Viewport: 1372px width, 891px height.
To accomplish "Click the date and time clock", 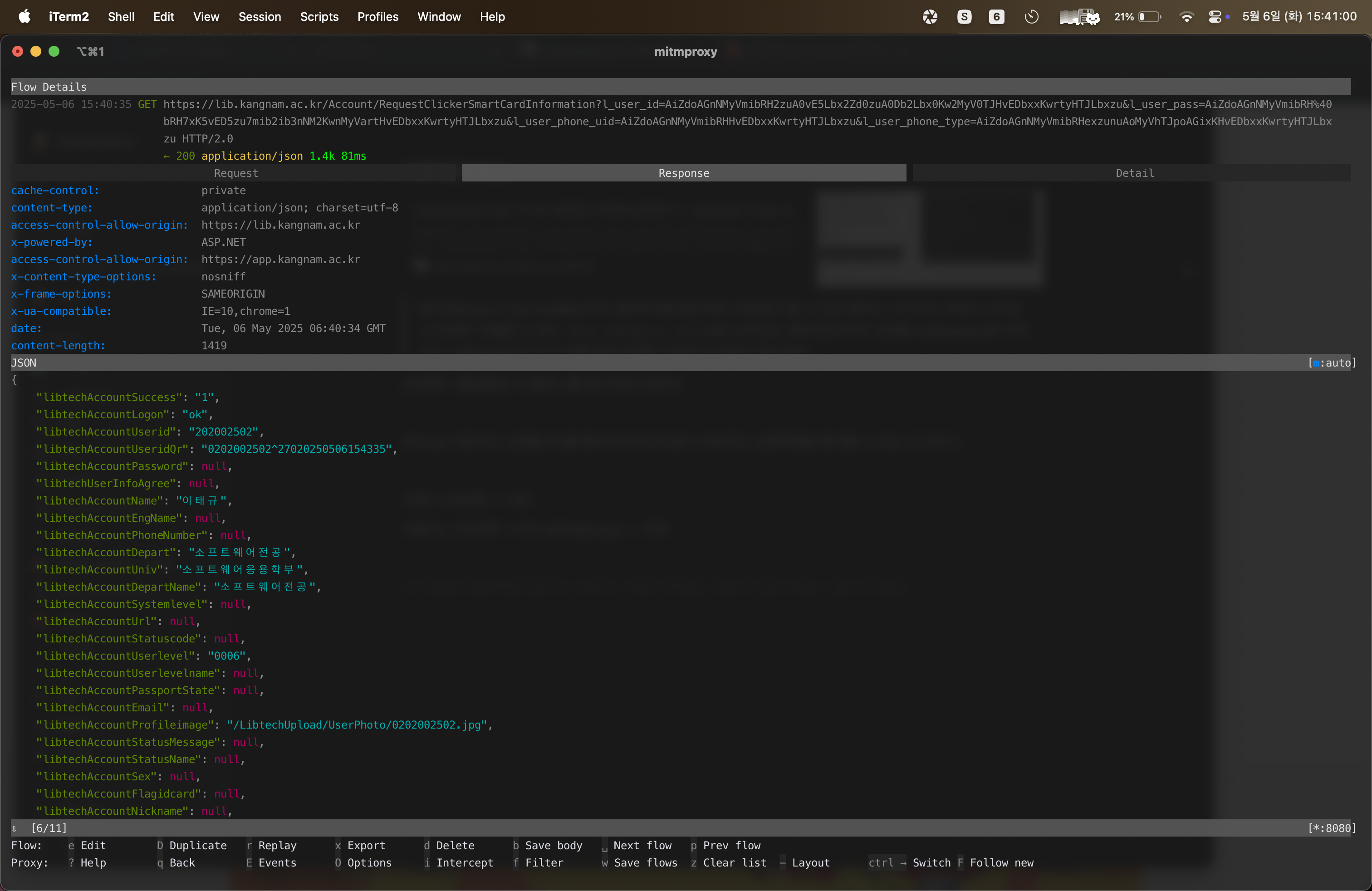I will 1299,17.
